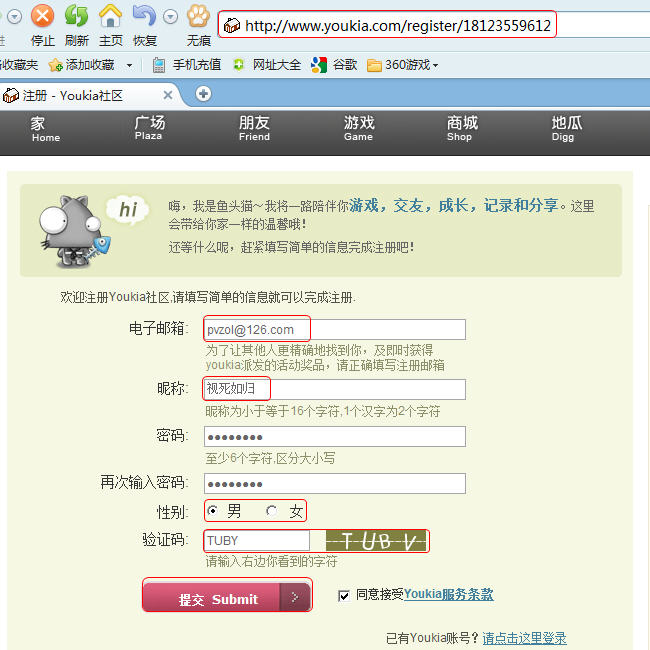Select the female (女) radio button
Viewport: 650px width, 650px height.
coord(272,511)
